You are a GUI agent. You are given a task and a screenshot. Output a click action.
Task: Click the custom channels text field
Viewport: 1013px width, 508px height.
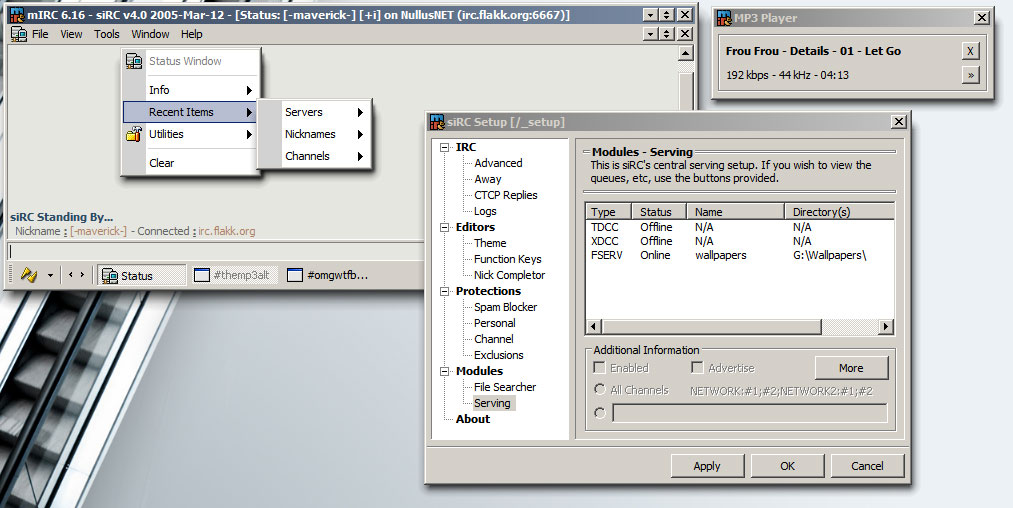click(x=749, y=413)
